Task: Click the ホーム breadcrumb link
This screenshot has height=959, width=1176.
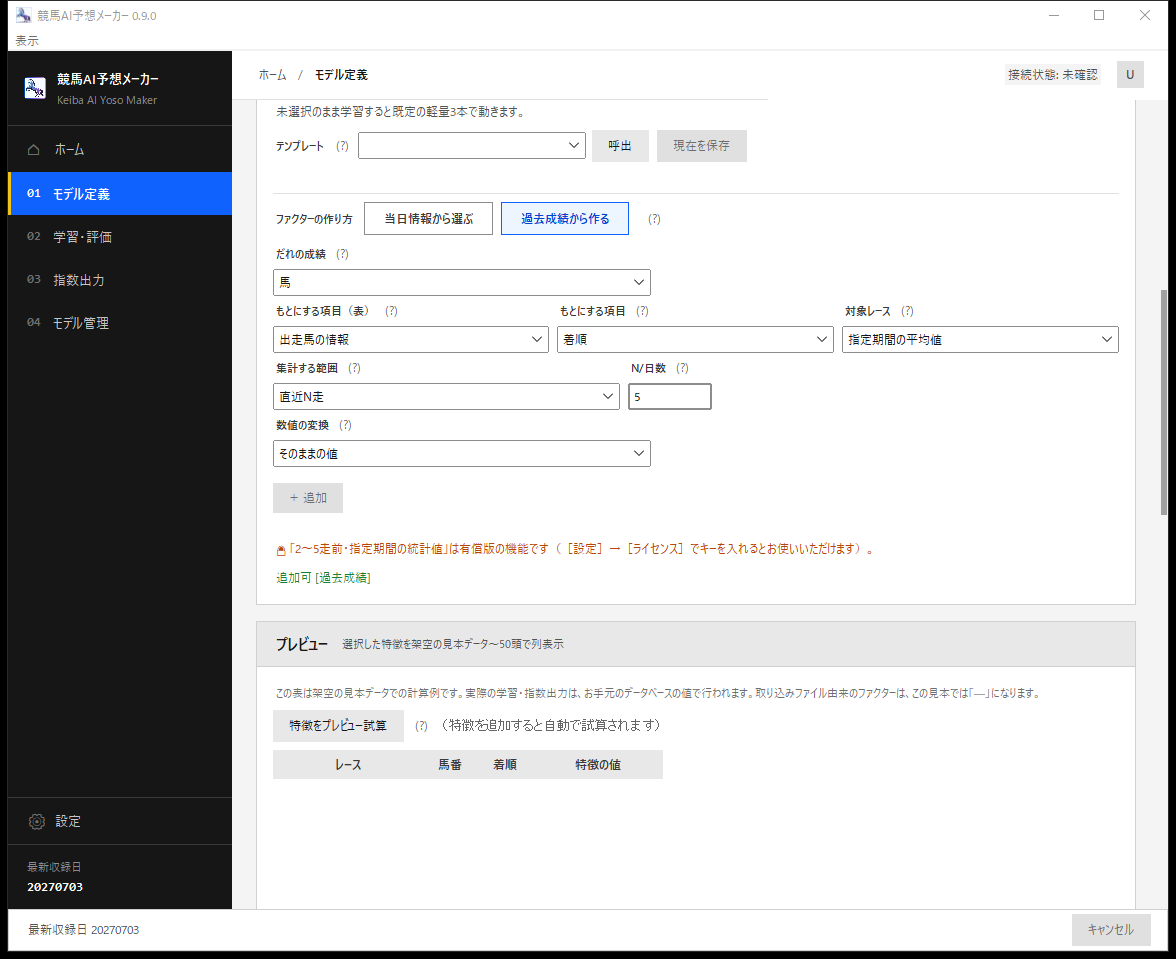Action: click(x=272, y=75)
